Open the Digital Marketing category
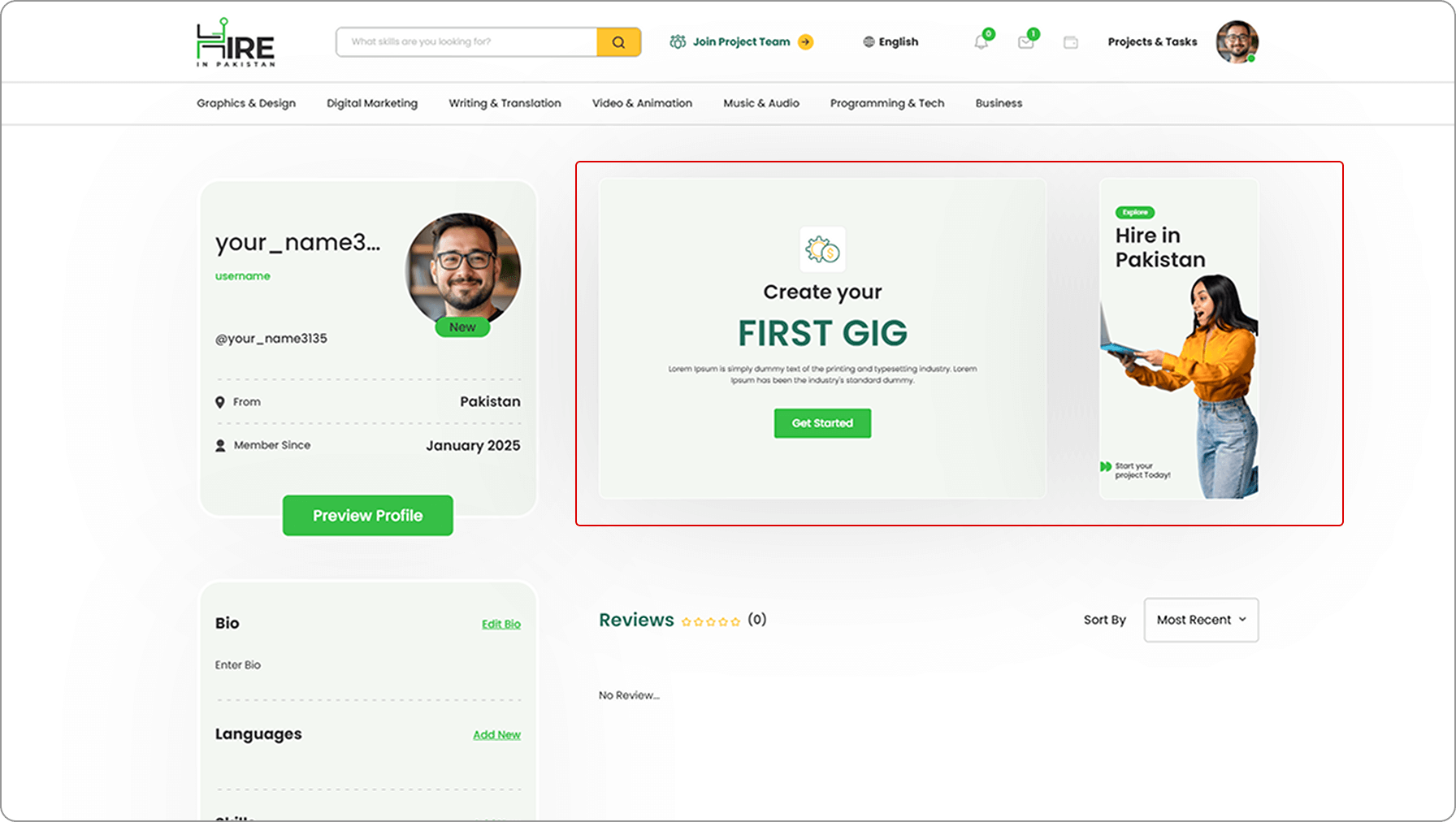The height and width of the screenshot is (822, 1456). click(x=372, y=103)
